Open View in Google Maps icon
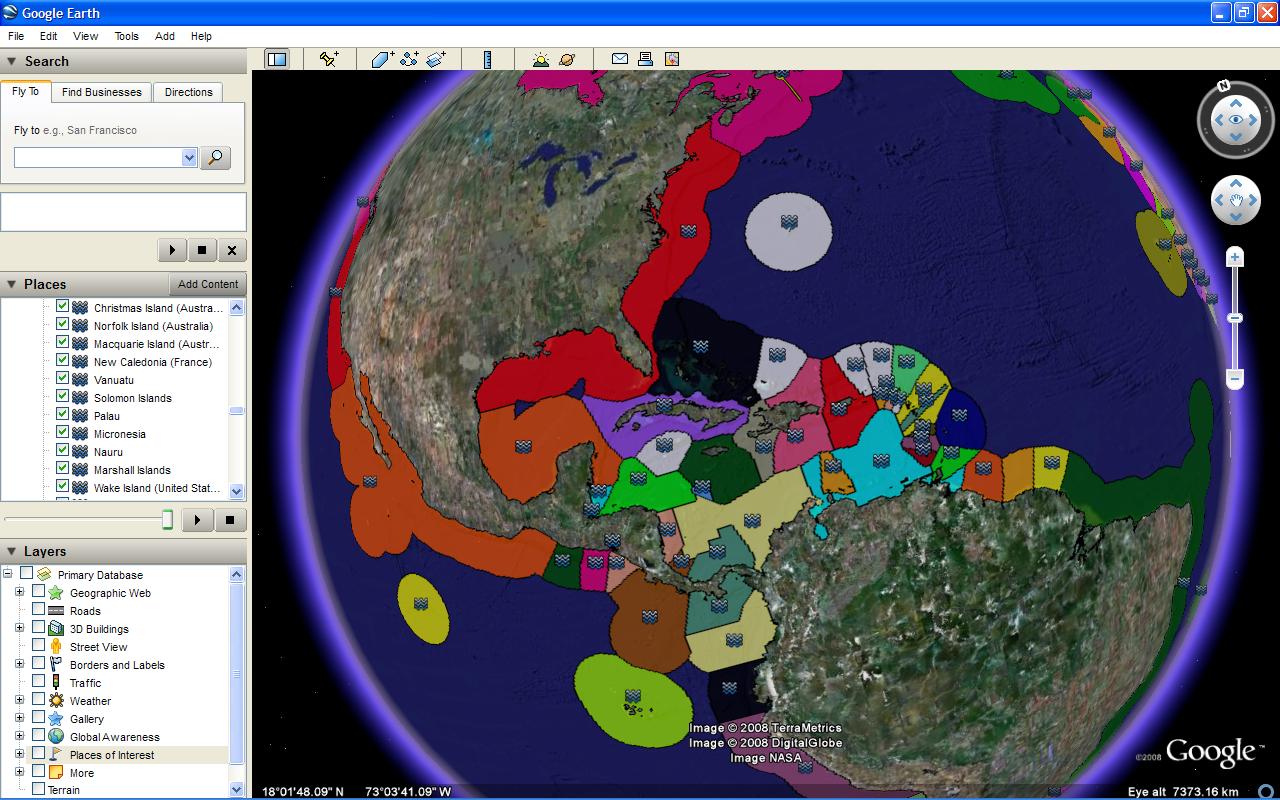 click(x=671, y=60)
